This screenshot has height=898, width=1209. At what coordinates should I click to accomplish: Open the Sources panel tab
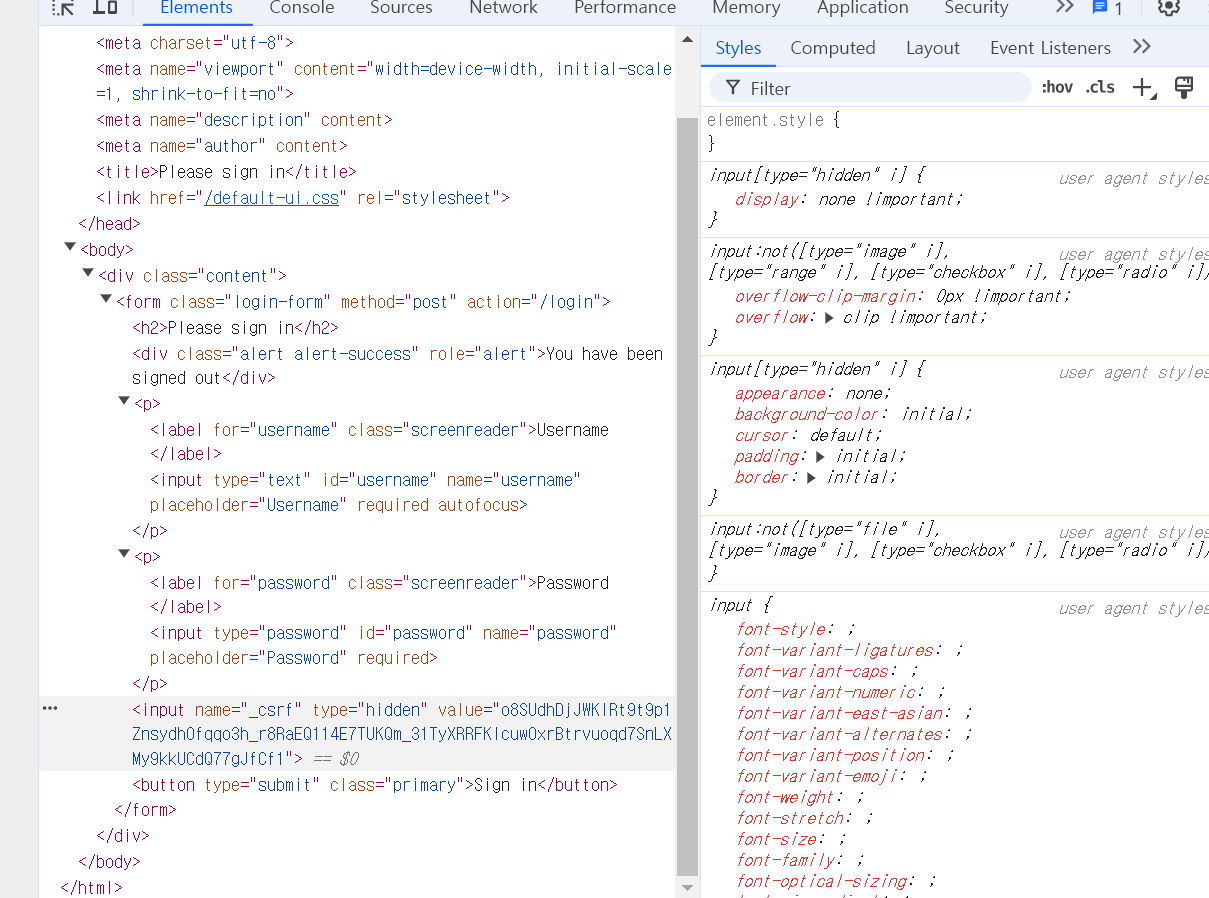(401, 8)
